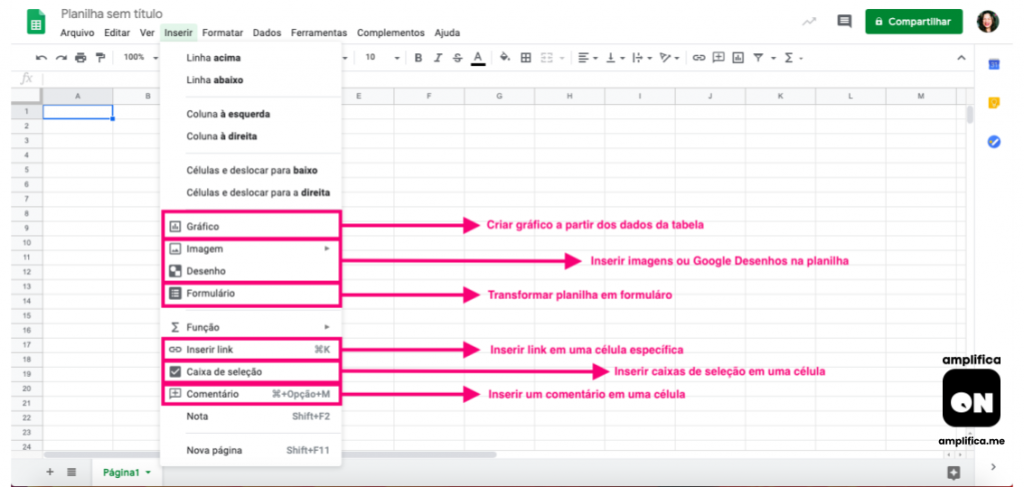Open the Página1 sheet tab arrow
The height and width of the screenshot is (487, 1024).
tap(149, 472)
